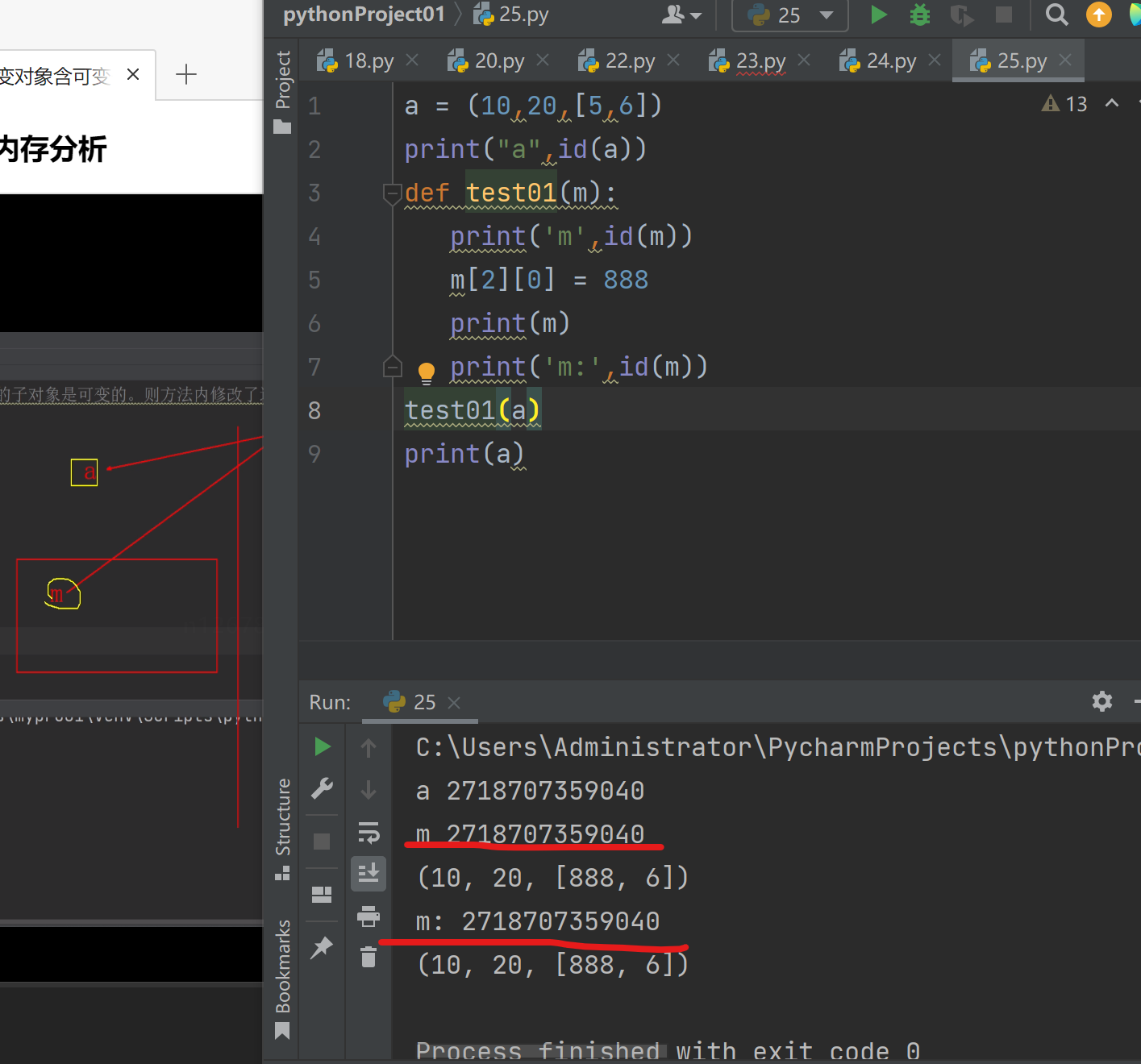Click the test01(a) call on line 8
The height and width of the screenshot is (1064, 1141).
click(x=473, y=410)
